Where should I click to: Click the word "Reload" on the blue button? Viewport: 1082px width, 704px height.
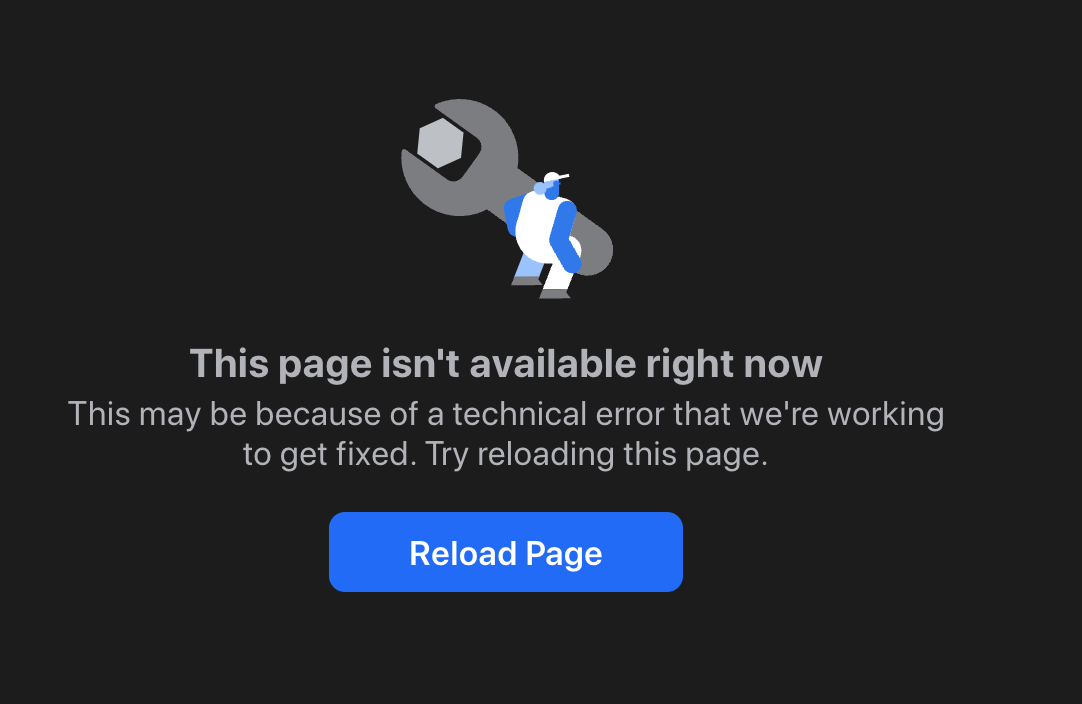[x=463, y=554]
